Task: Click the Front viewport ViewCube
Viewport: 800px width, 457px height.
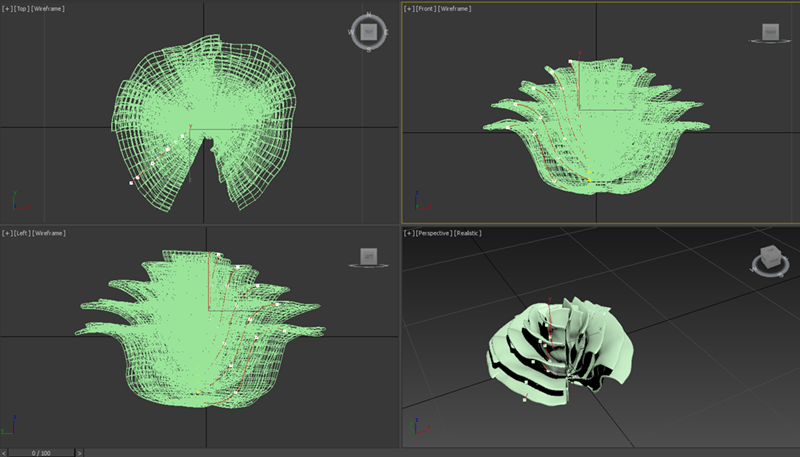Action: 770,33
